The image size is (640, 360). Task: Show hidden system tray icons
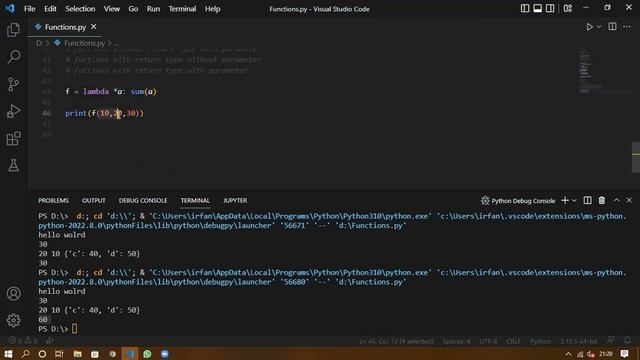(568, 354)
